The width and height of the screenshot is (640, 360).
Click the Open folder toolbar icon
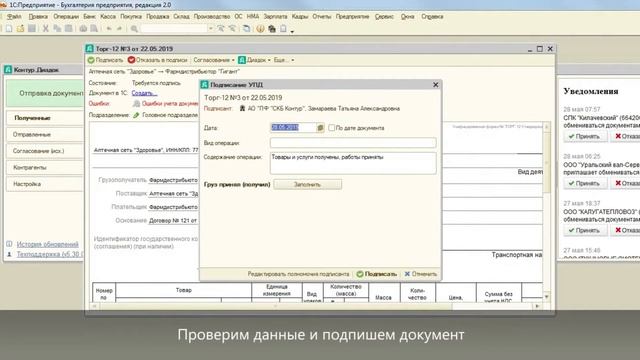pos(20,29)
